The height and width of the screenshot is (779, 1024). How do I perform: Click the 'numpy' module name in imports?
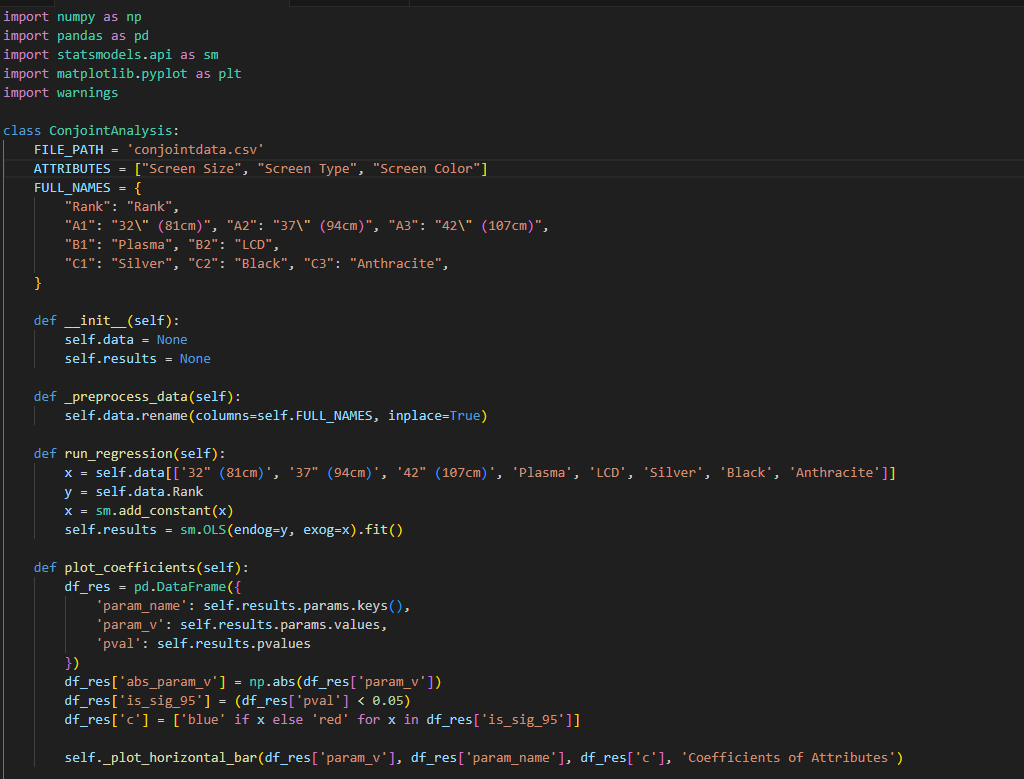point(76,17)
